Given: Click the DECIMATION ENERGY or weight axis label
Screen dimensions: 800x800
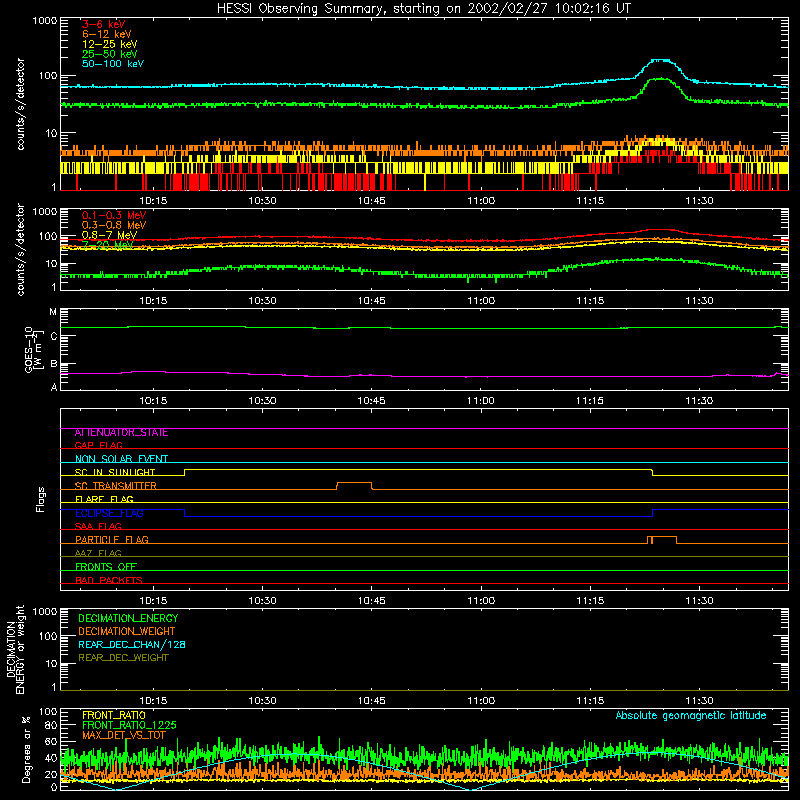Looking at the screenshot, I should (x=15, y=649).
